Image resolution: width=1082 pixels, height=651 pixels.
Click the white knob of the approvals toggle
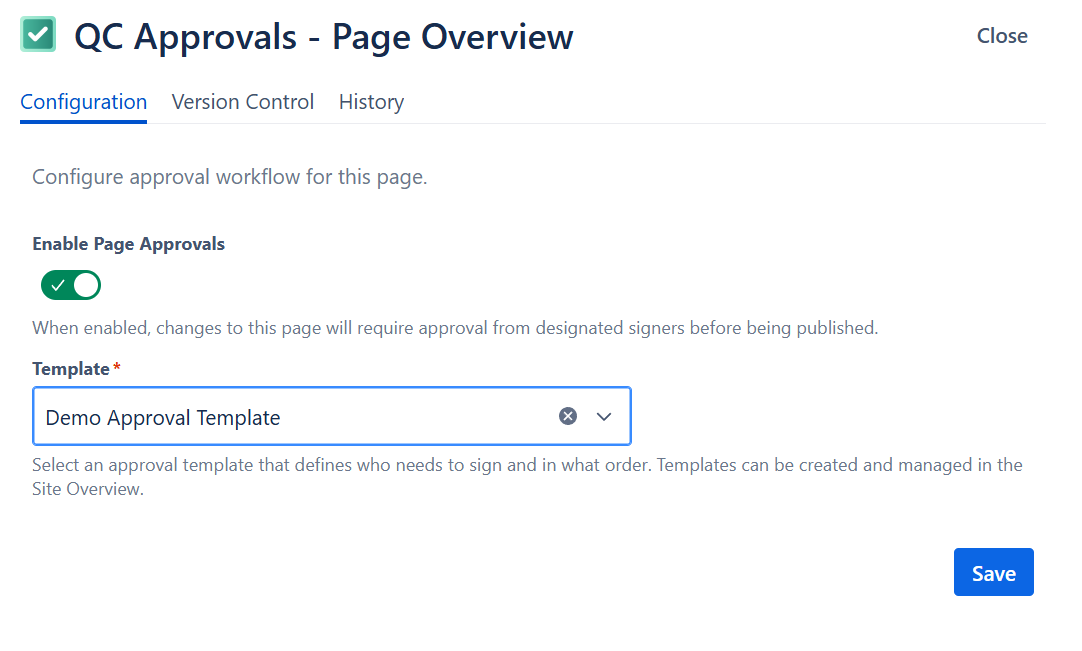click(86, 285)
